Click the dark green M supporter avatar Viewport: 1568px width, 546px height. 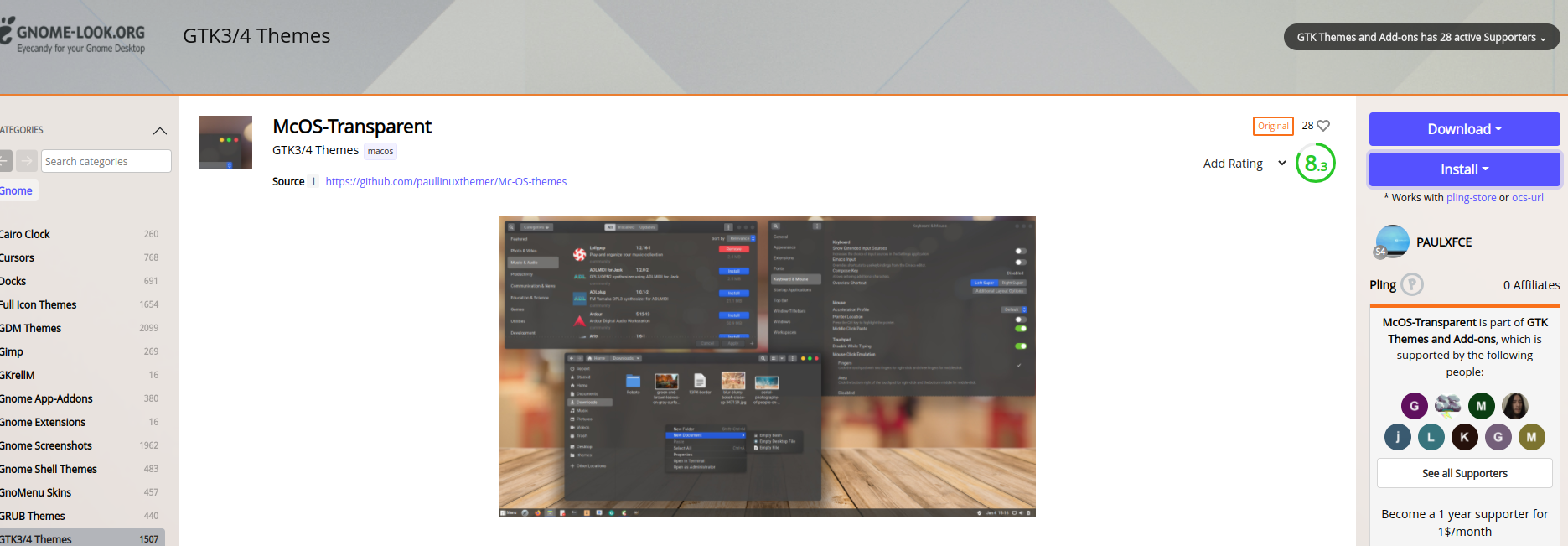pyautogui.click(x=1481, y=406)
